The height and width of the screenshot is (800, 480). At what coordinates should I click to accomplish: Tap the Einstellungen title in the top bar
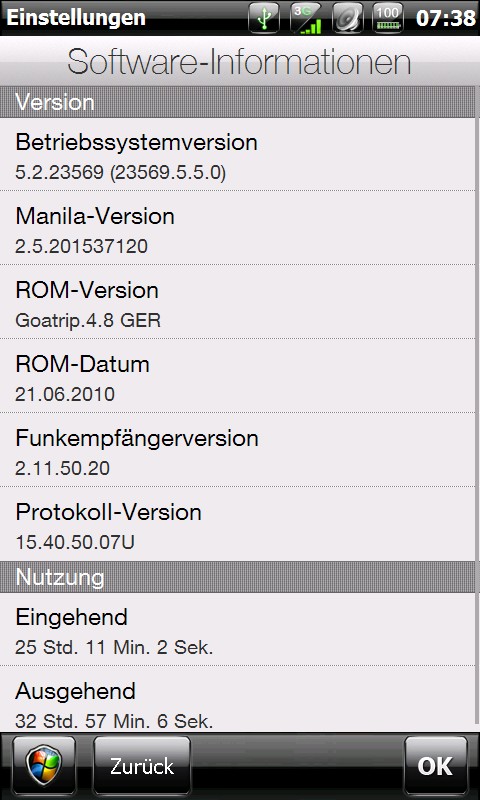pyautogui.click(x=76, y=18)
